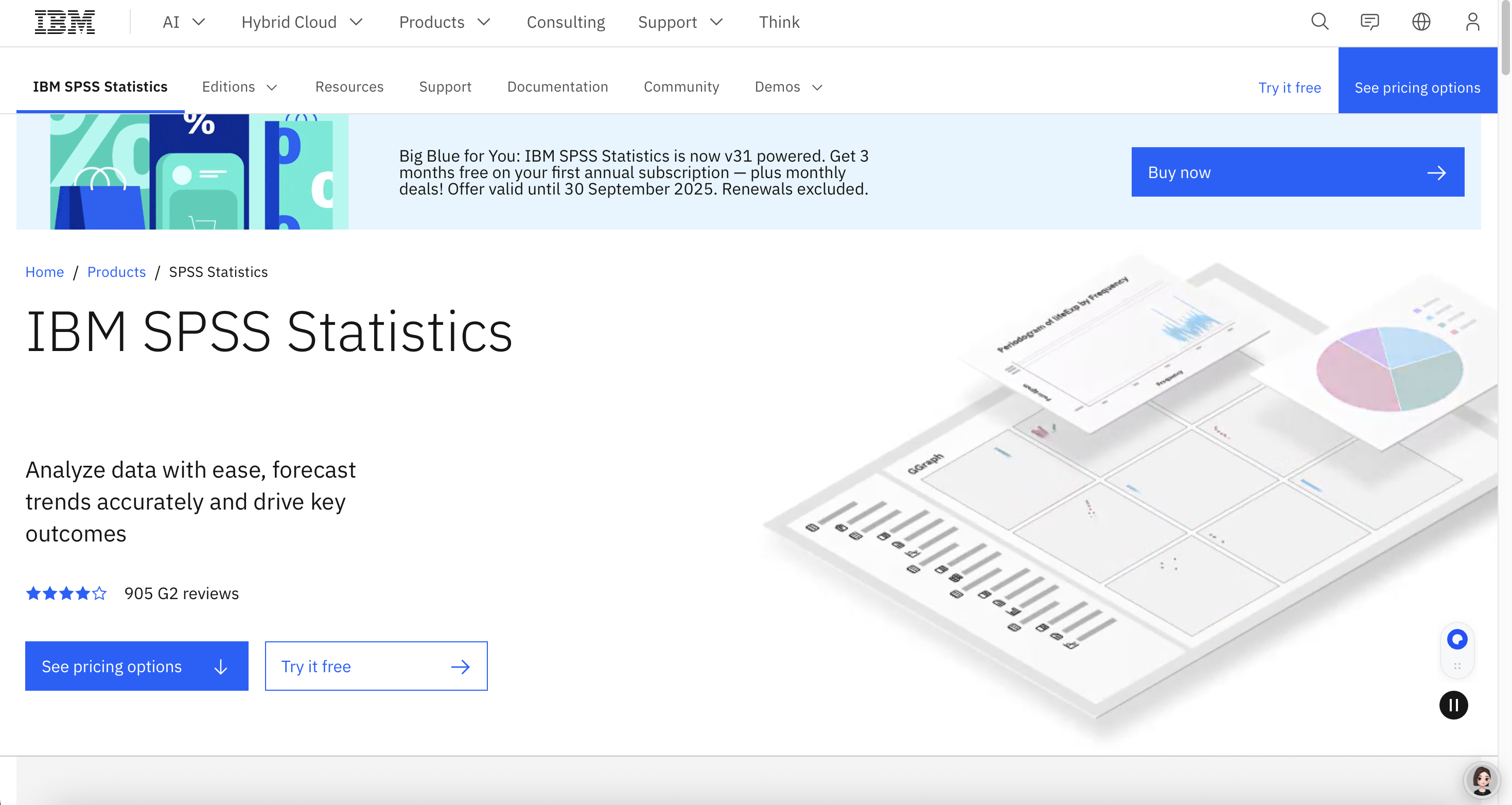The width and height of the screenshot is (1512, 805).
Task: Open the search icon
Action: (1319, 22)
